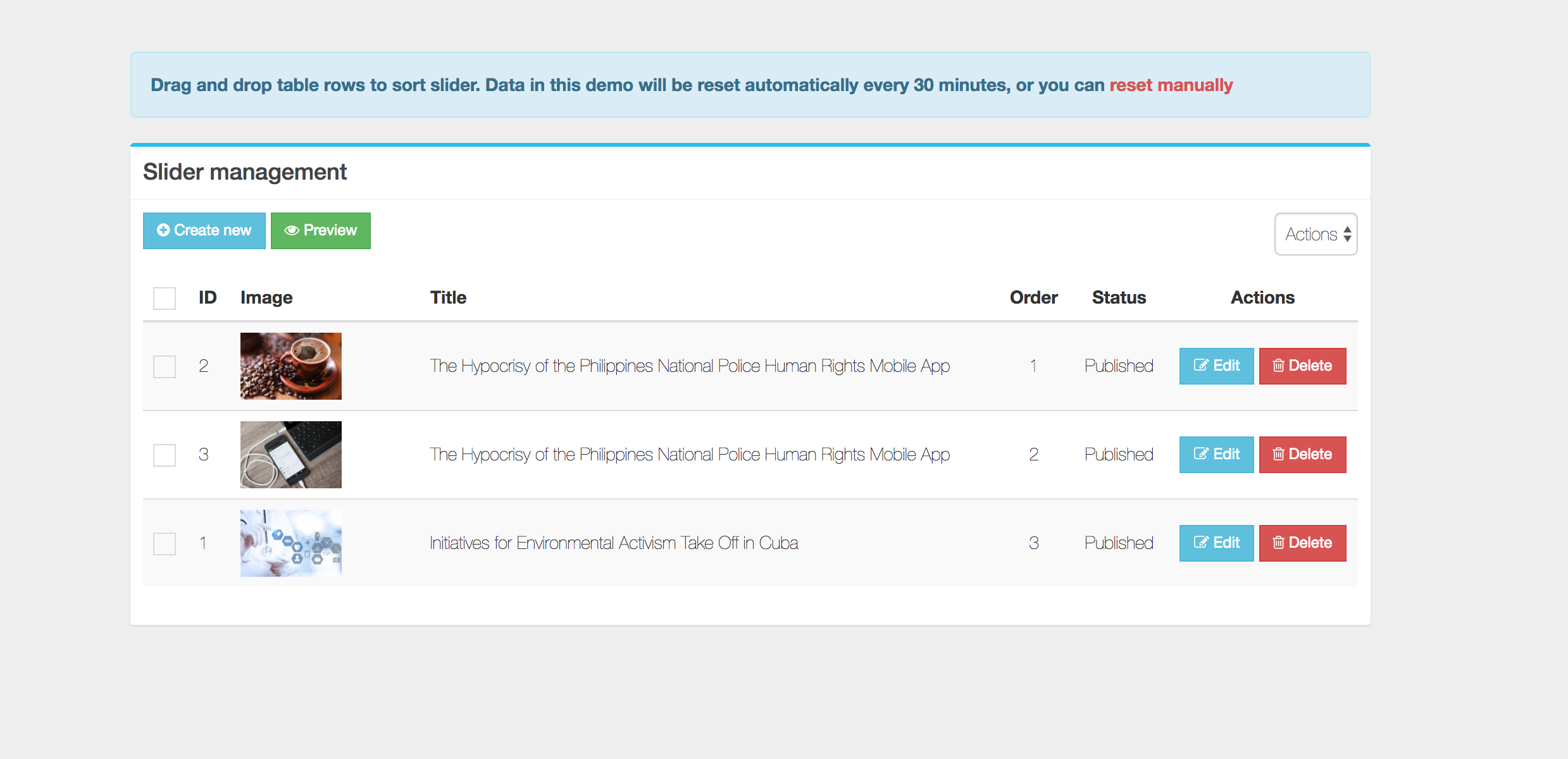Viewport: 1568px width, 759px height.
Task: Open the Actions dropdown menu
Action: tap(1316, 234)
